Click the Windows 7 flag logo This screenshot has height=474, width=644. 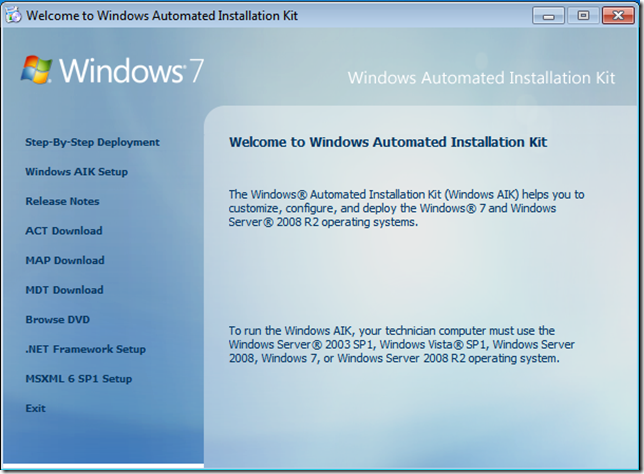(37, 70)
